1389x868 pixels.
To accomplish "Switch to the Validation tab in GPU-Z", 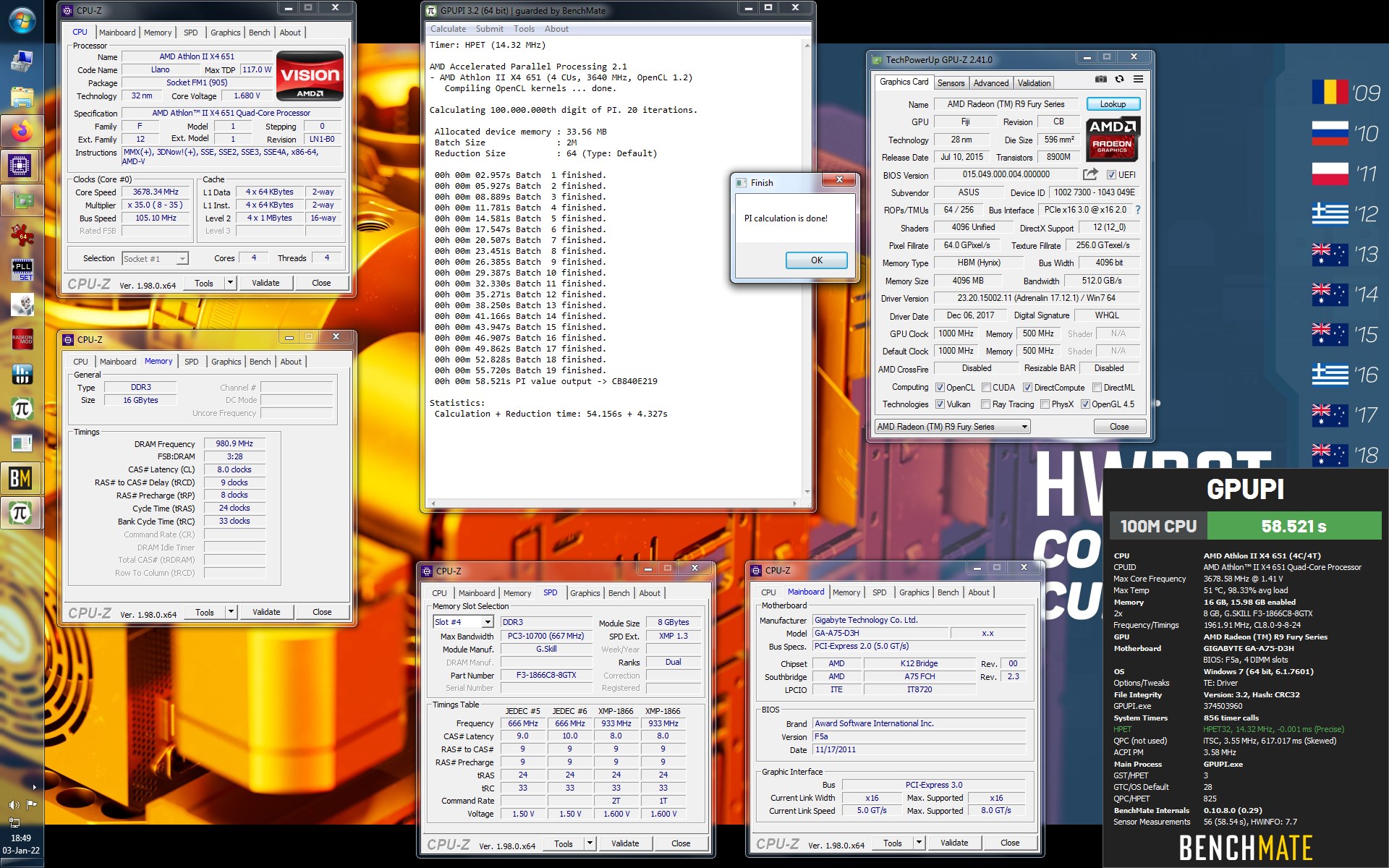I will point(1034,83).
